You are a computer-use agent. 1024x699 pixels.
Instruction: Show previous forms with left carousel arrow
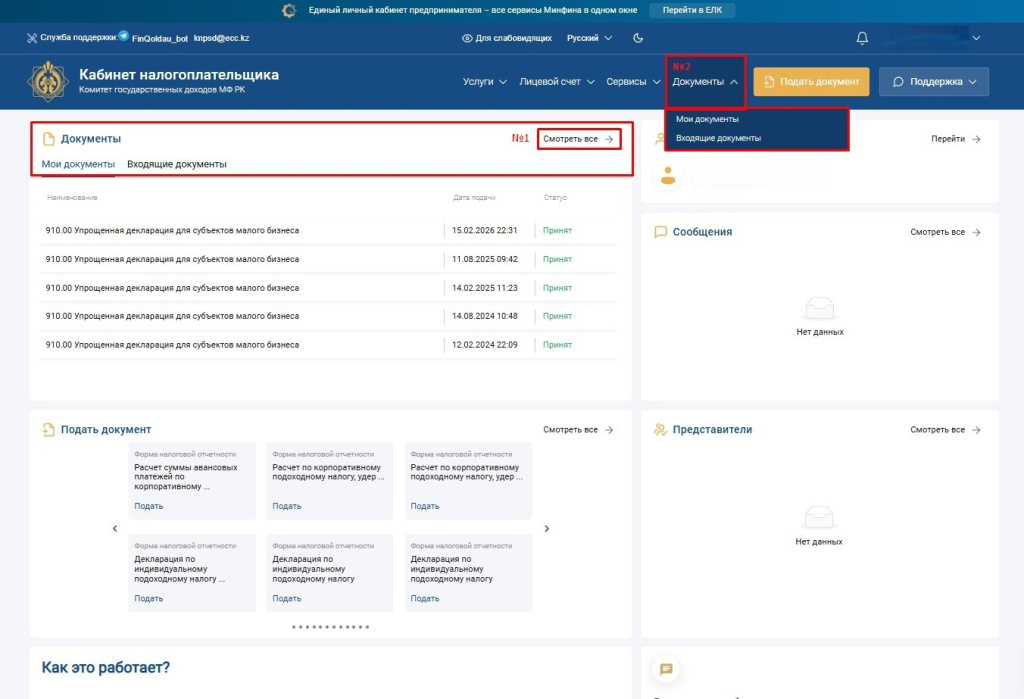pos(115,528)
